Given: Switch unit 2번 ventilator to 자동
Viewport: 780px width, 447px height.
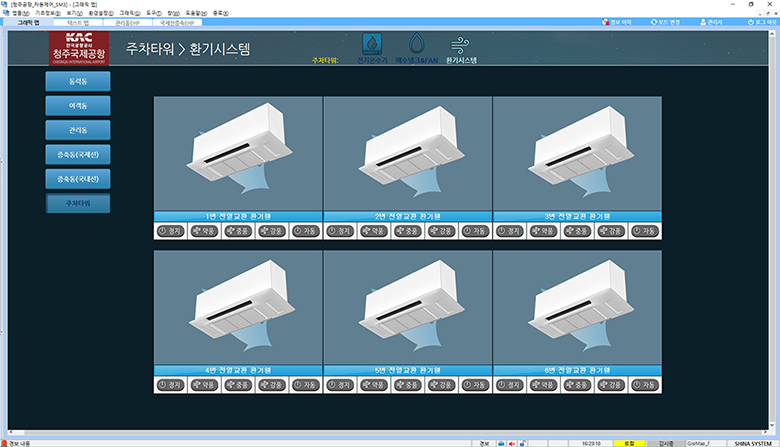Looking at the screenshot, I should tap(476, 231).
